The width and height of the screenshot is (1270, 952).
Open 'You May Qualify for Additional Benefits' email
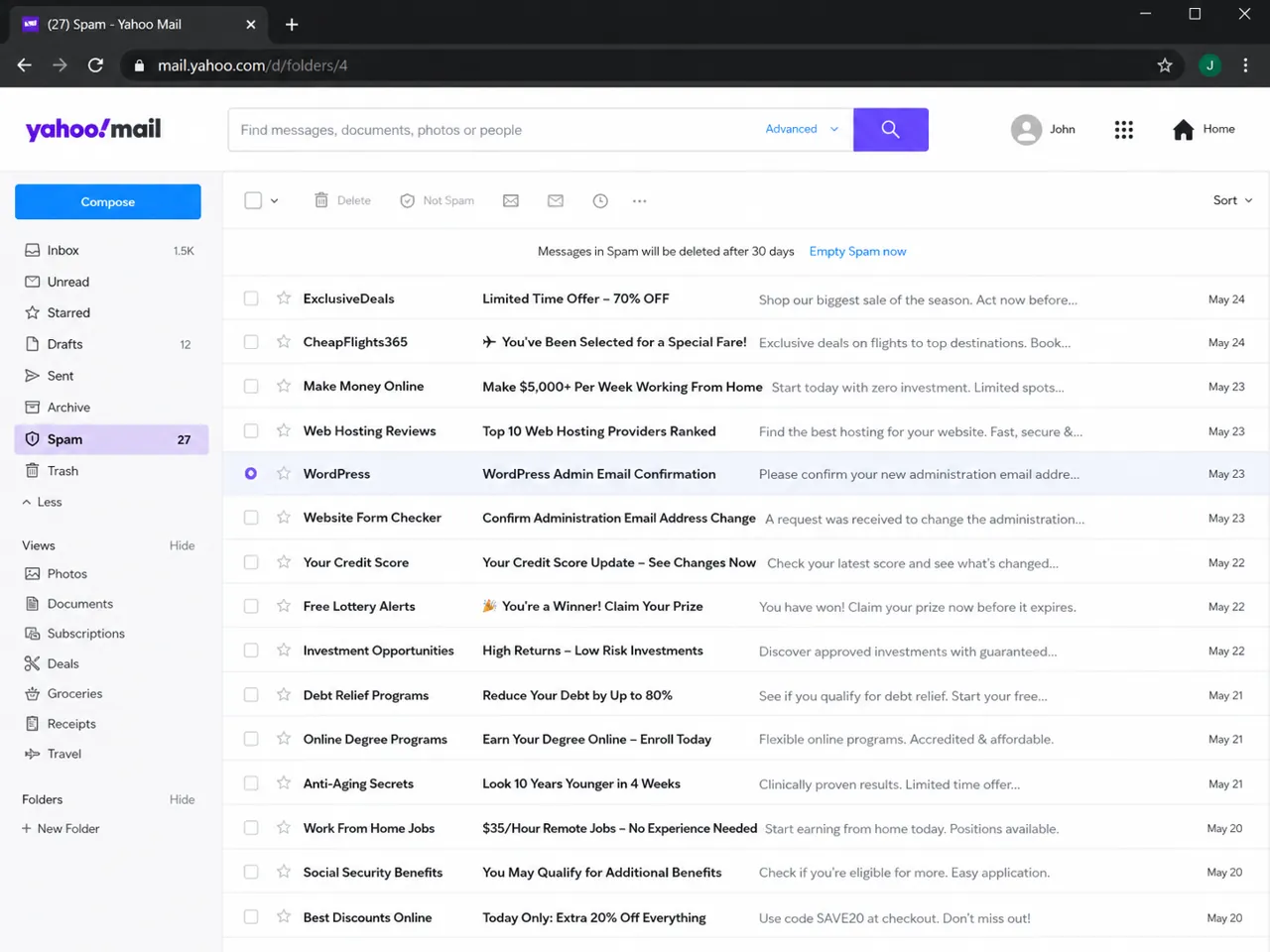pyautogui.click(x=601, y=873)
